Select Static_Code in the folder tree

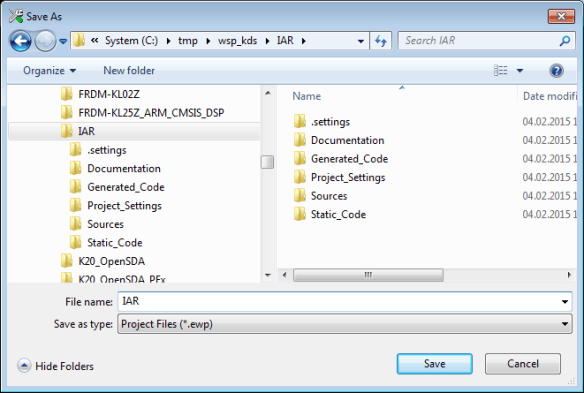[115, 243]
